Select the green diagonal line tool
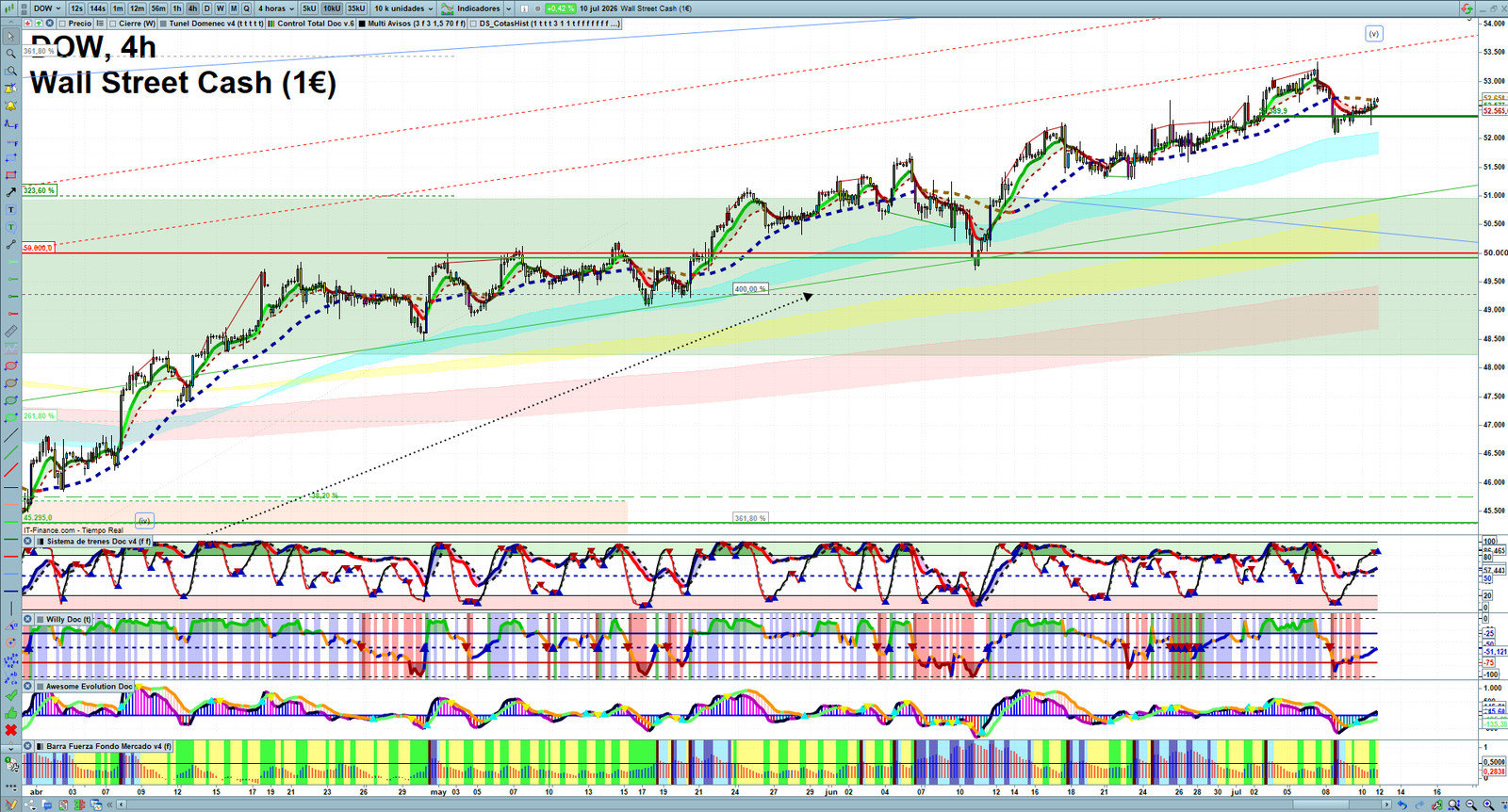 11,452
